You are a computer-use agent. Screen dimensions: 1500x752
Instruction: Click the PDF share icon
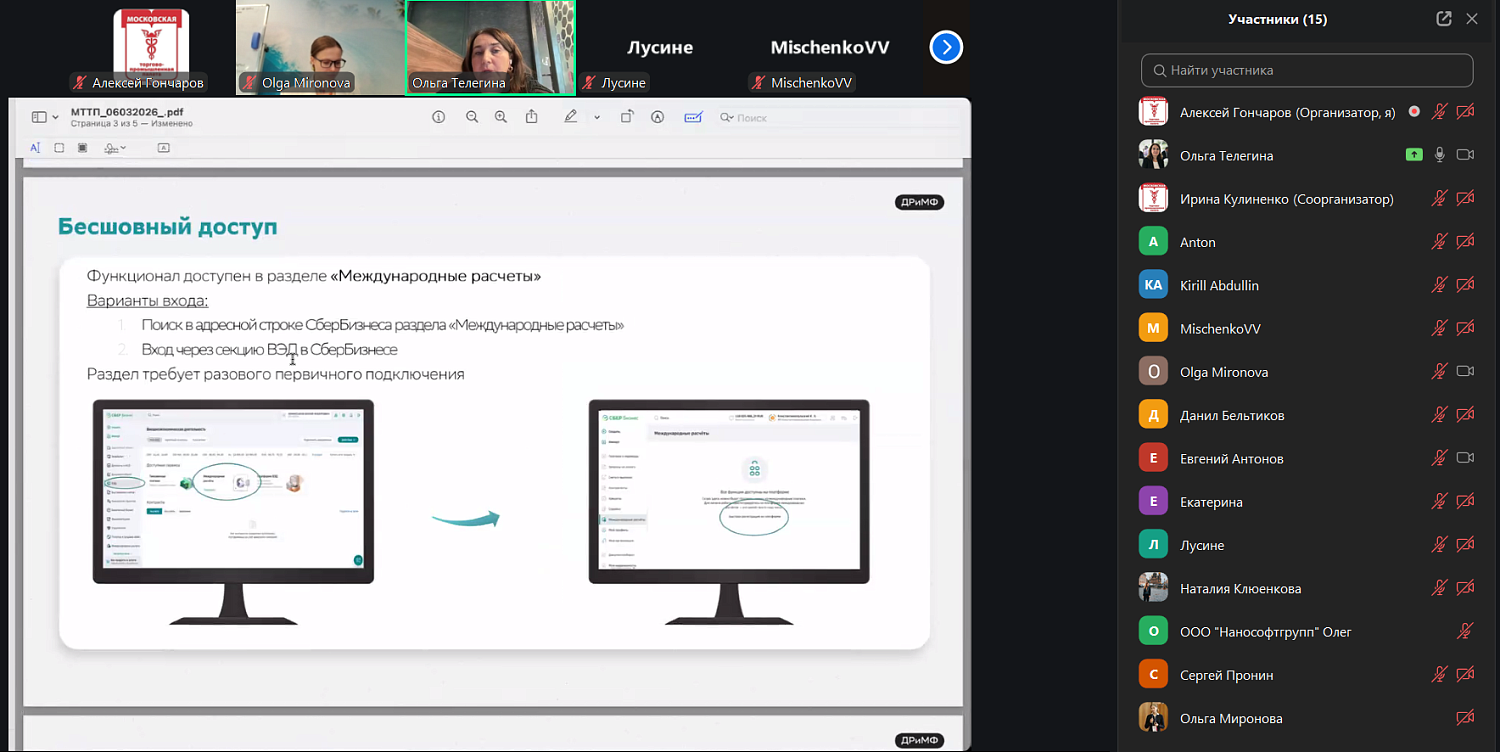pyautogui.click(x=532, y=117)
